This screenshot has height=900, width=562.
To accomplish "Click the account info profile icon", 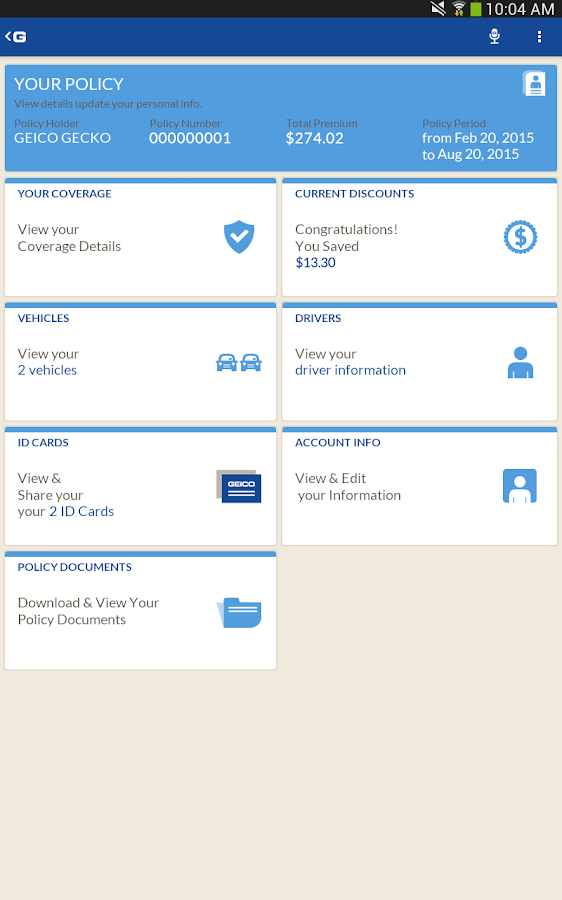I will pos(520,486).
